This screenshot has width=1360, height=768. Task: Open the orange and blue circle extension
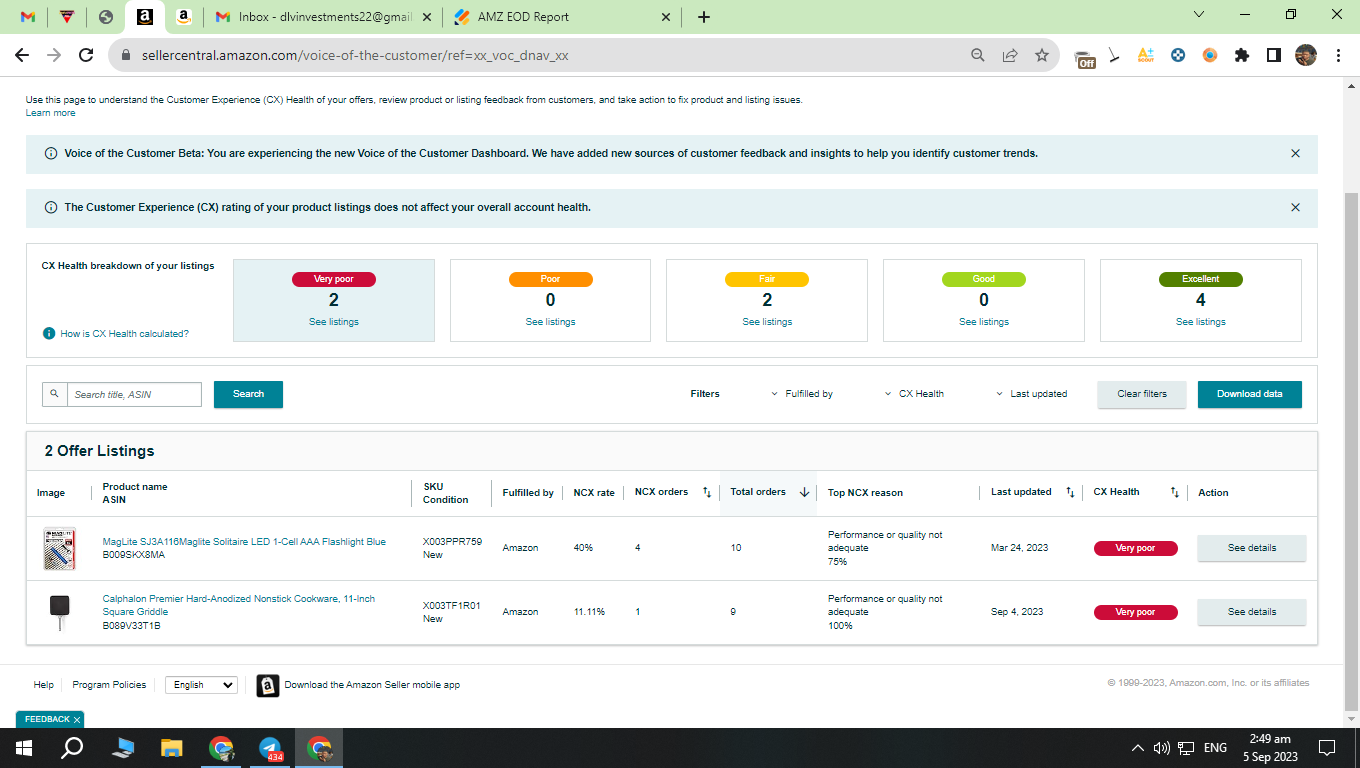(1210, 56)
